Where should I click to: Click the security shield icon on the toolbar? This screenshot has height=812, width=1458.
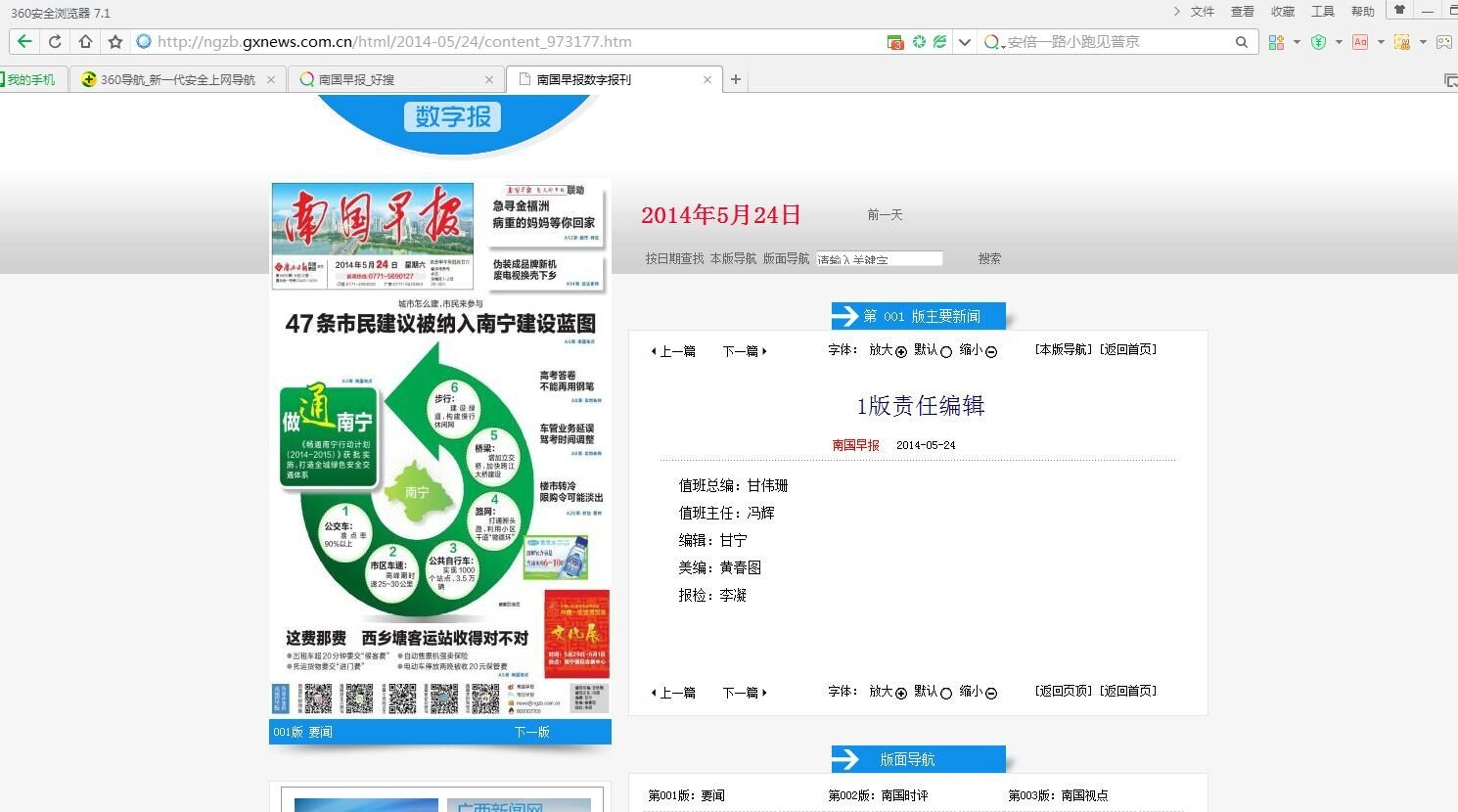(x=1318, y=41)
